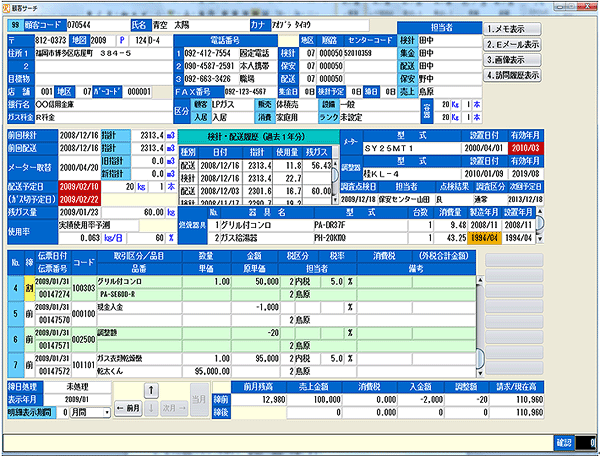The height and width of the screenshot is (456, 600).
Task: Click the ガス料金 field R料金
Action: tap(103, 117)
